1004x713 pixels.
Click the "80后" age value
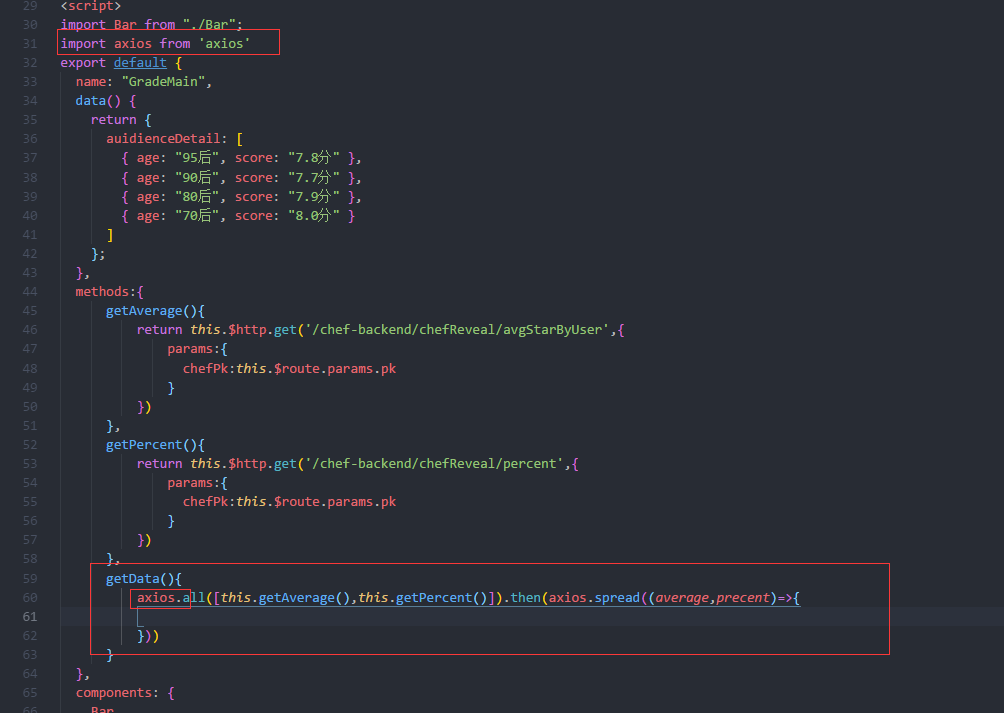tap(197, 196)
